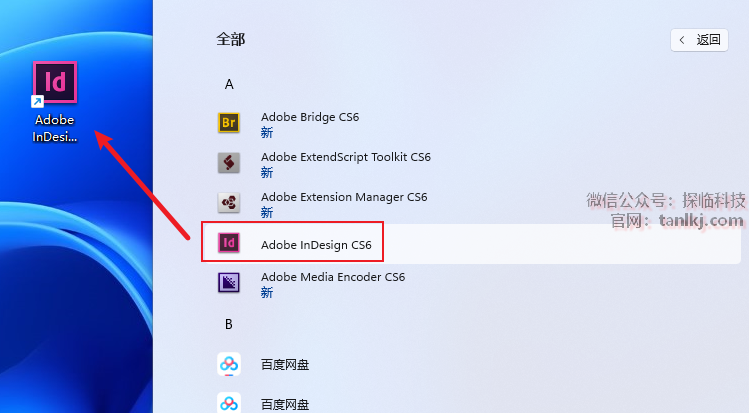This screenshot has width=749, height=413.
Task: Click the second 百度网盘 icon
Action: point(229,403)
